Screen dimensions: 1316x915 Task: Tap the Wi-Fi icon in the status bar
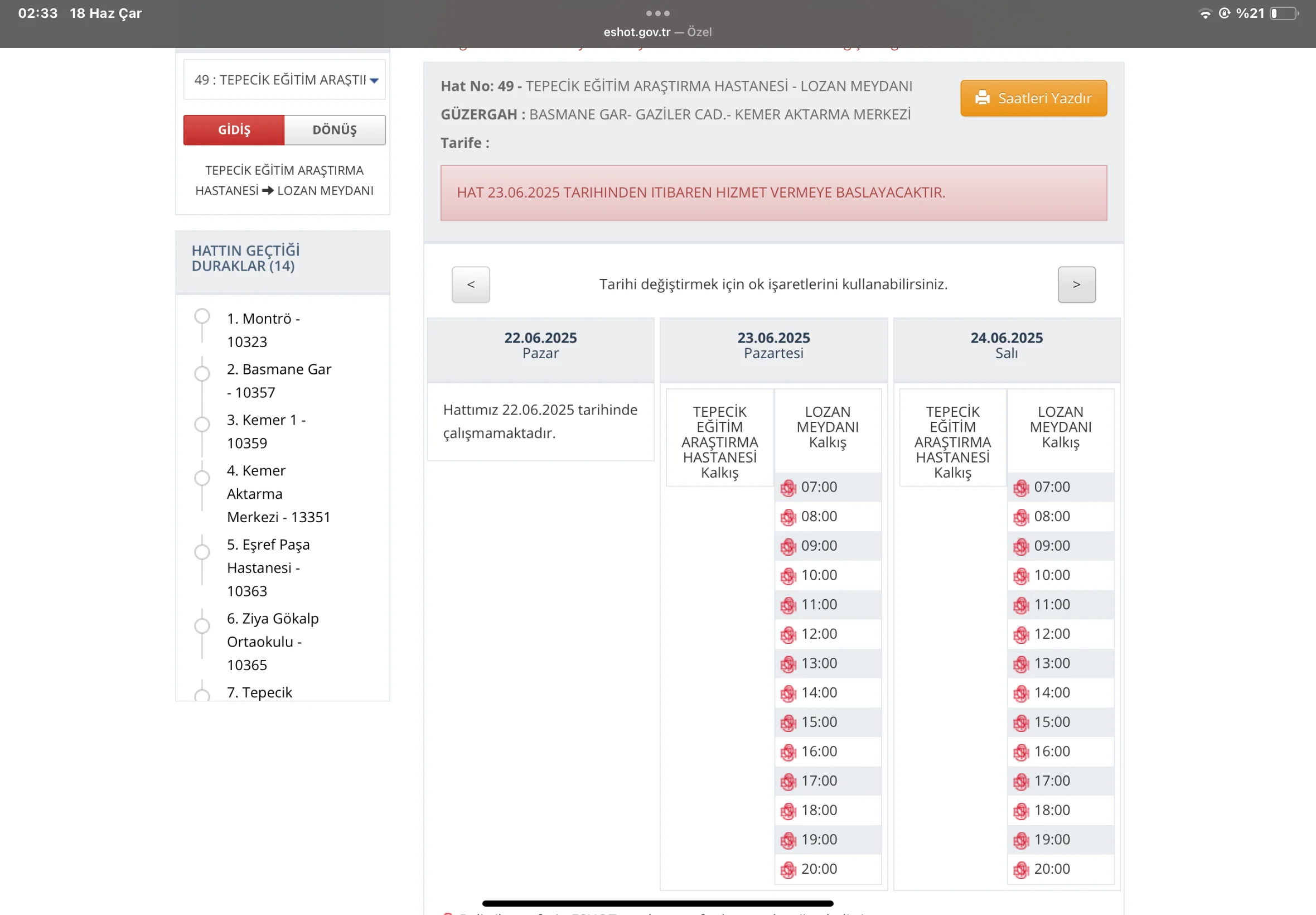point(1205,14)
